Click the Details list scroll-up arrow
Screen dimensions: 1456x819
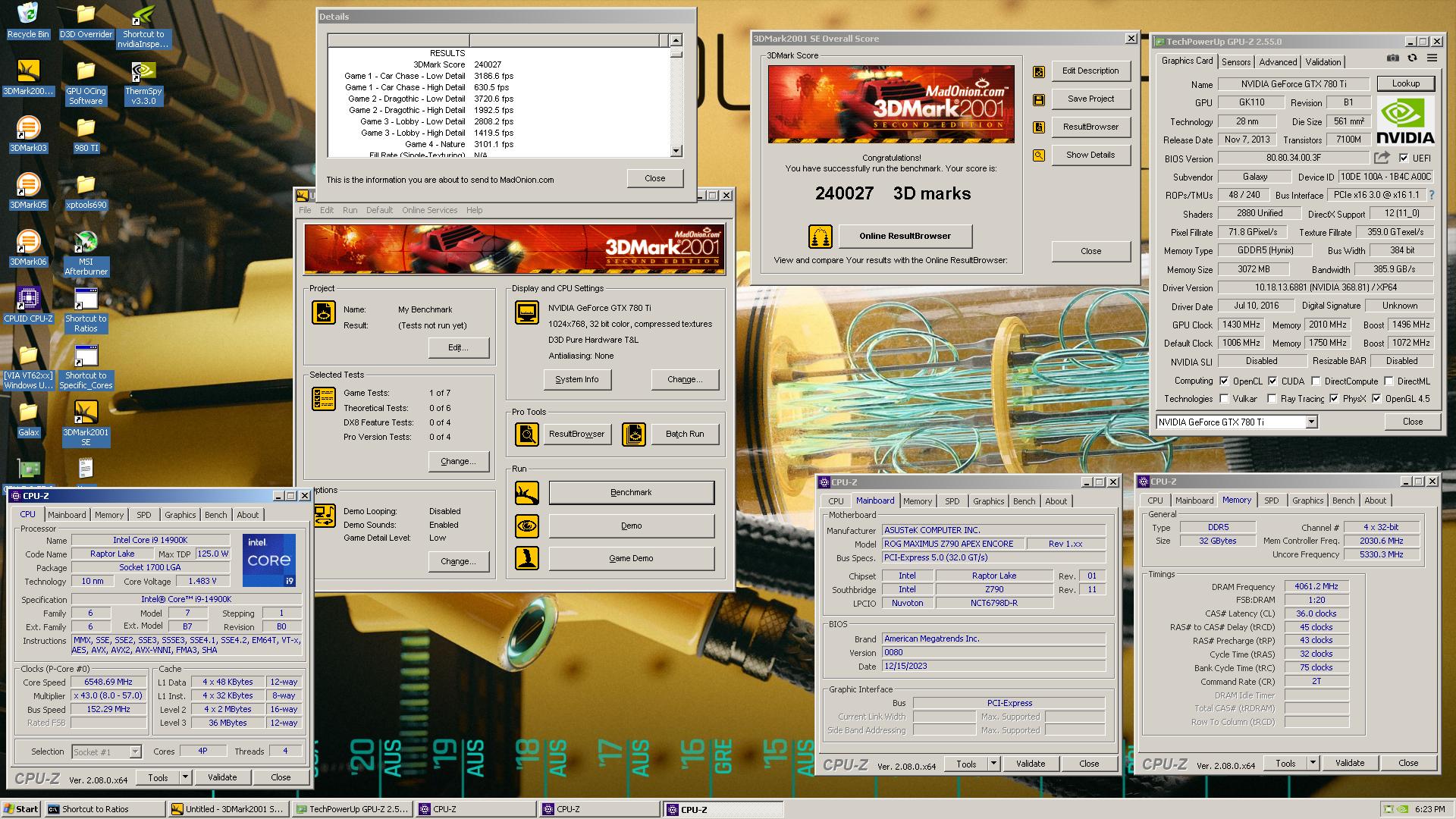click(x=676, y=40)
